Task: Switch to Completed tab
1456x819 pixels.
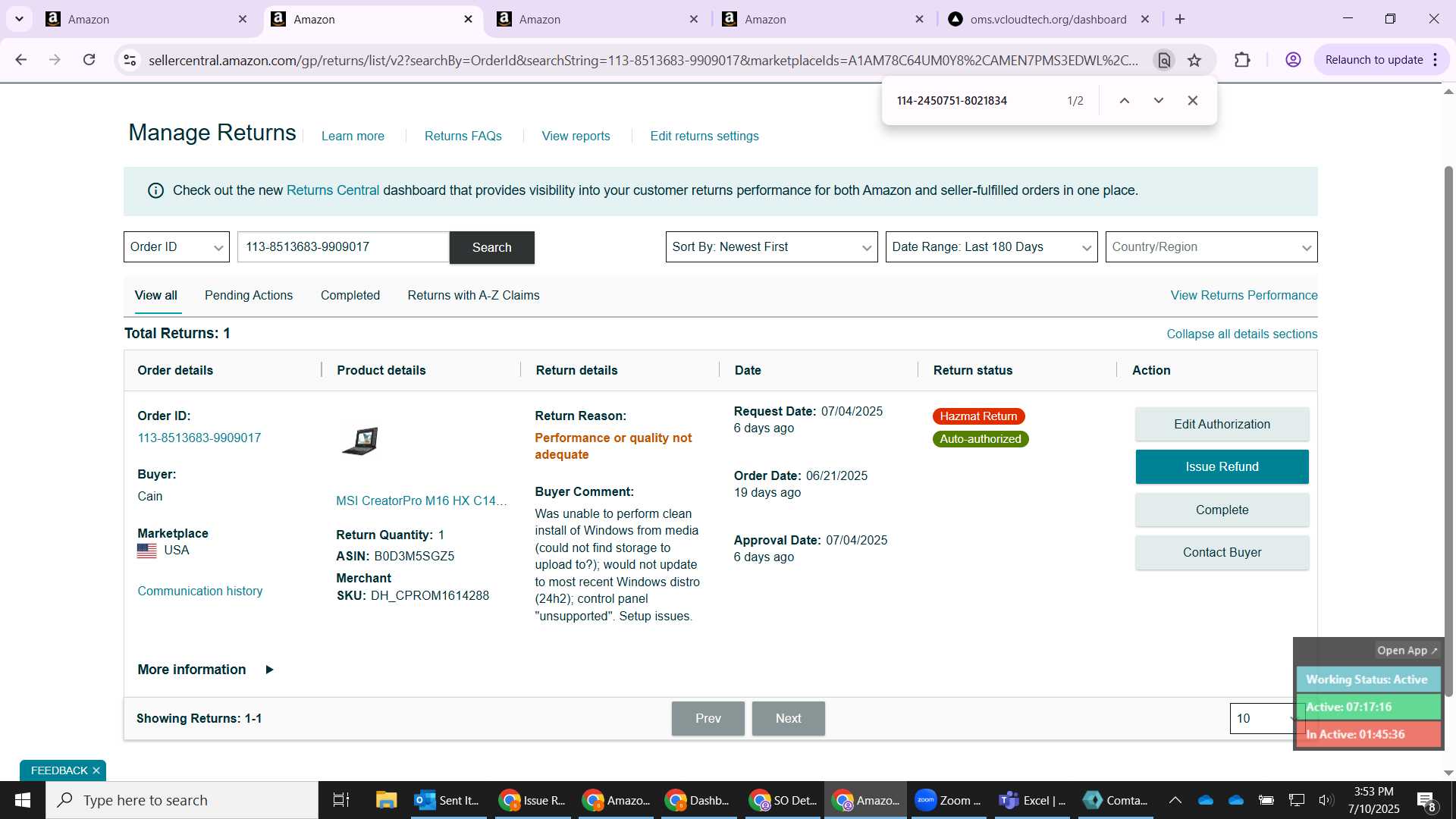Action: [x=350, y=296]
